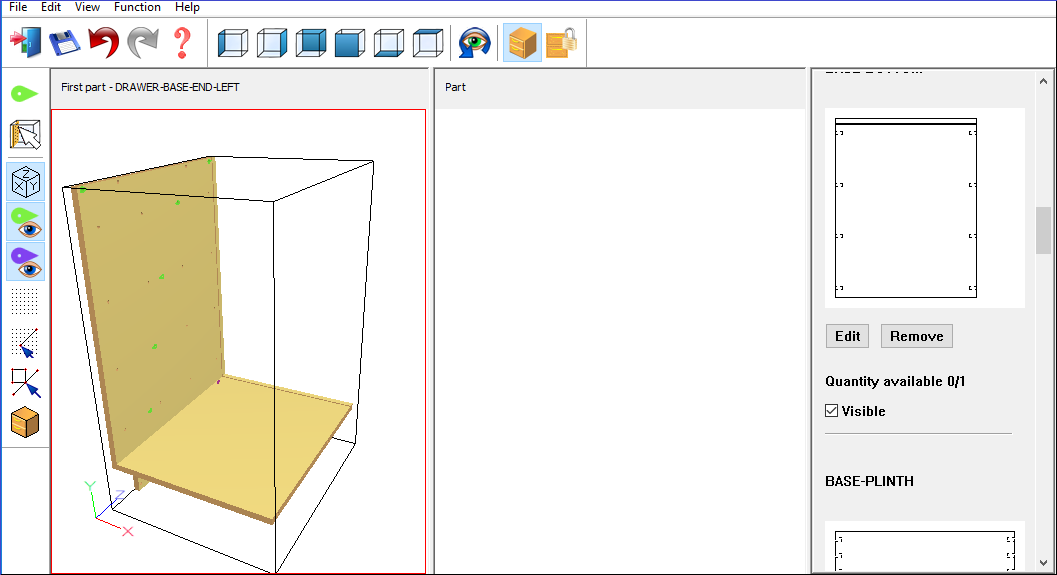This screenshot has width=1057, height=575.
Task: Click the 3D cabinet model viewport
Action: [239, 342]
